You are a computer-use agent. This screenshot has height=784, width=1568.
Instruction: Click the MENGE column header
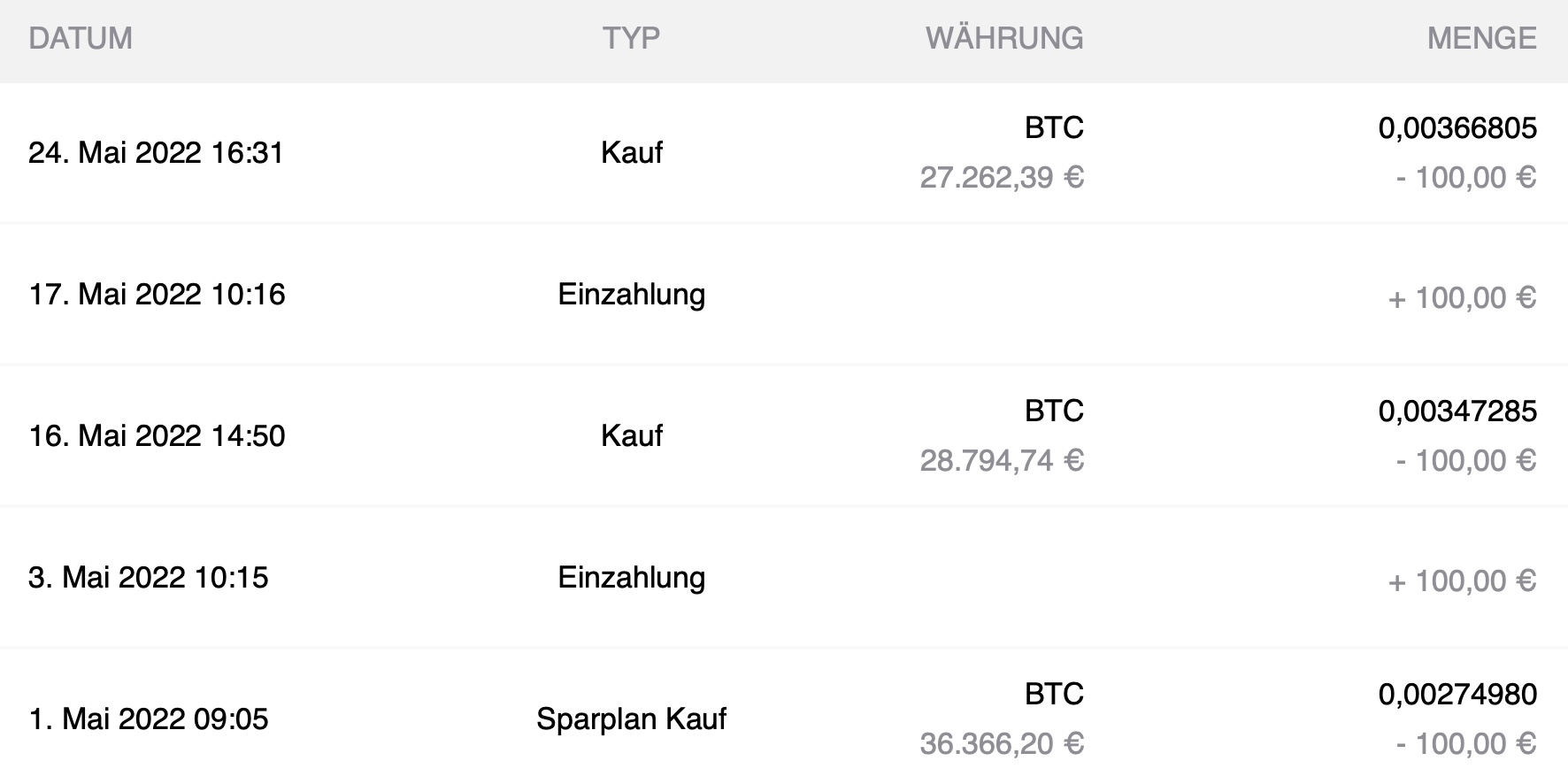point(1481,38)
